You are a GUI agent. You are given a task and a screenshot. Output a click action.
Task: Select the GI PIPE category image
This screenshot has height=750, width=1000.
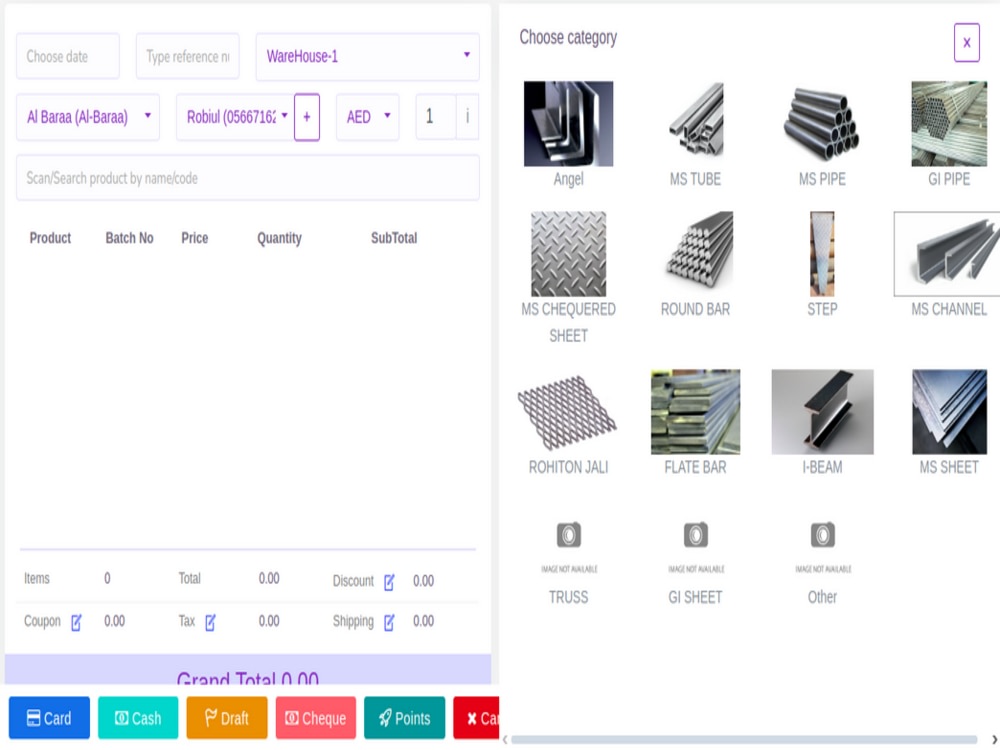[949, 124]
